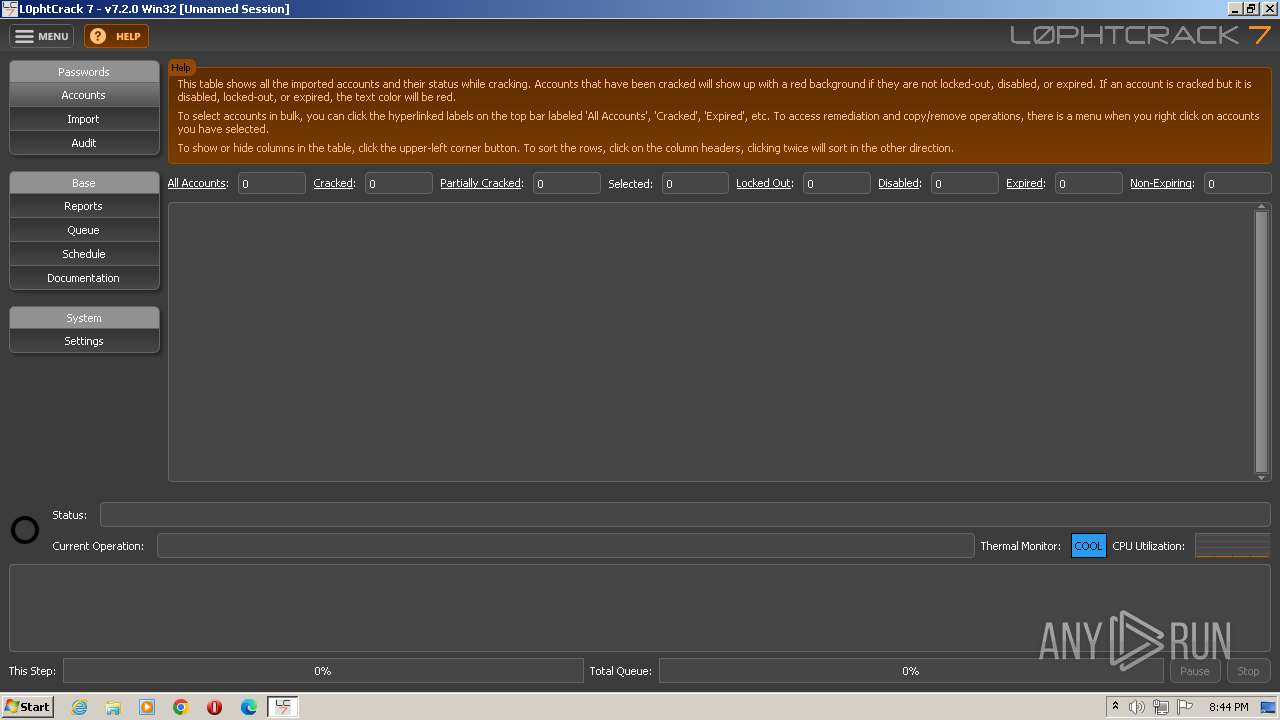The width and height of the screenshot is (1280, 720).
Task: Click the orange HELP question-mark button
Action: coord(116,36)
